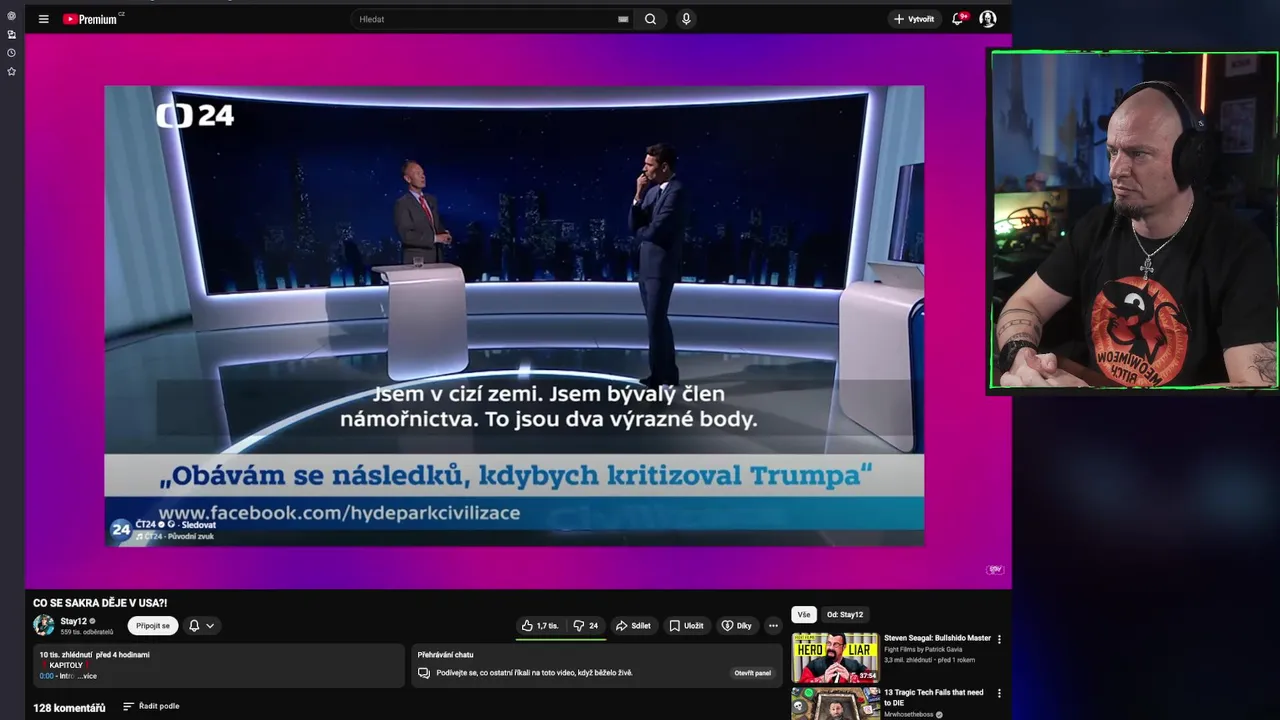Click Fight Films by Patrick Gavia channel name
The height and width of the screenshot is (720, 1280).
pyautogui.click(x=922, y=650)
